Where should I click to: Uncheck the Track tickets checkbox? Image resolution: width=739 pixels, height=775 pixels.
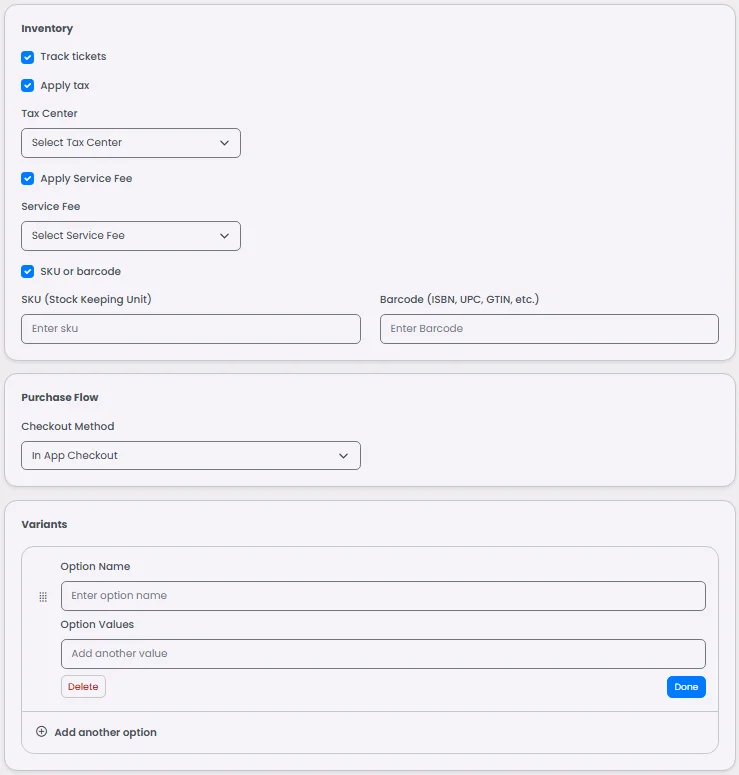click(28, 57)
